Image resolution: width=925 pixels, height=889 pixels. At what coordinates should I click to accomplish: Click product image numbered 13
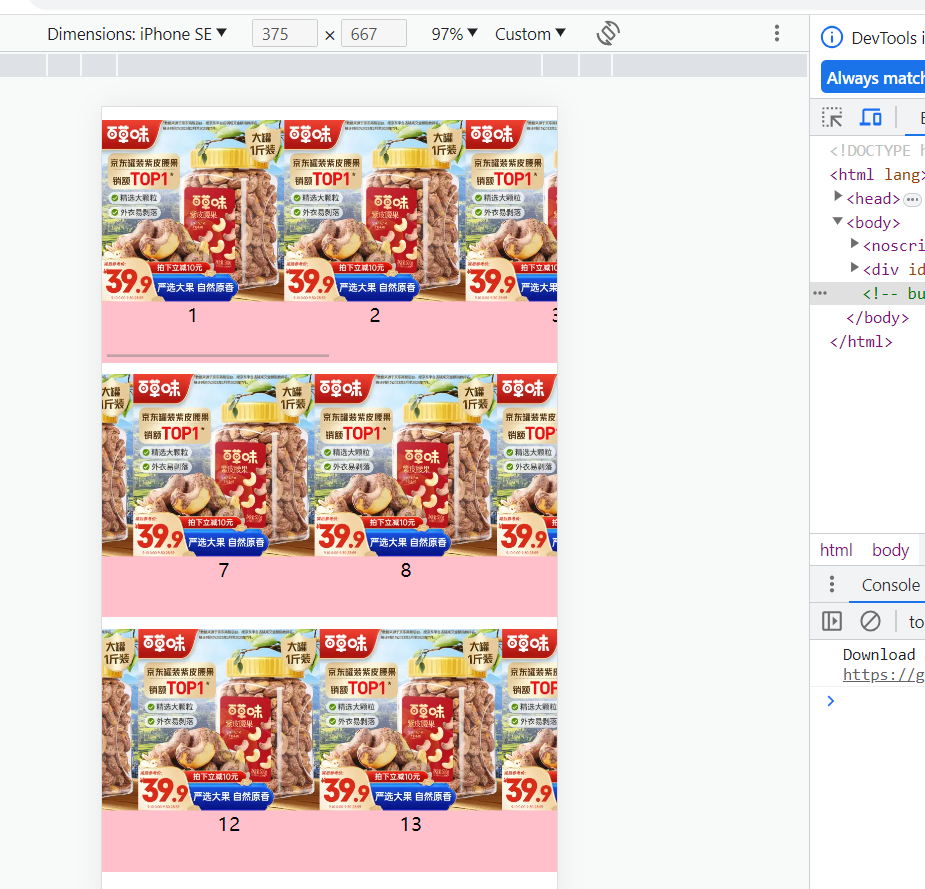411,719
